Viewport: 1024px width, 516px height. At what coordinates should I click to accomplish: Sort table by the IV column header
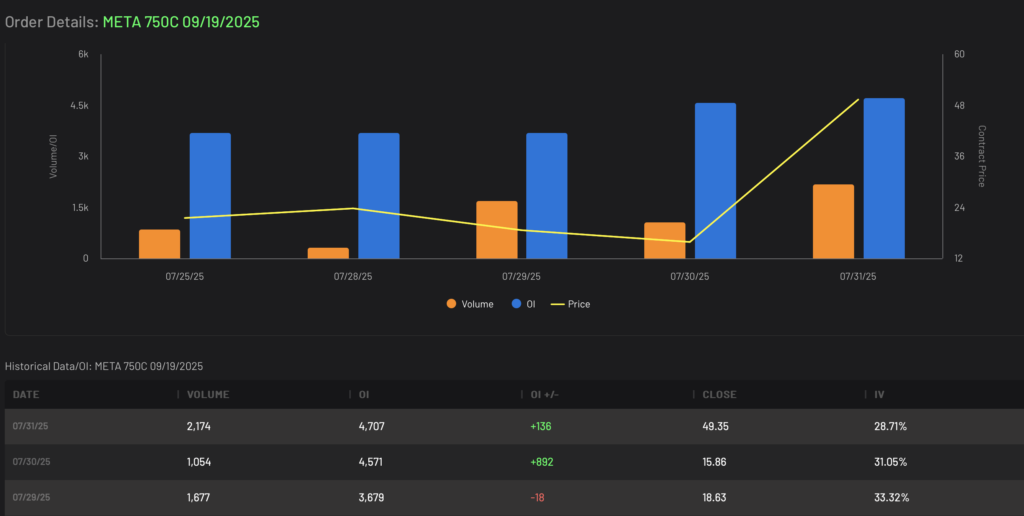click(879, 395)
